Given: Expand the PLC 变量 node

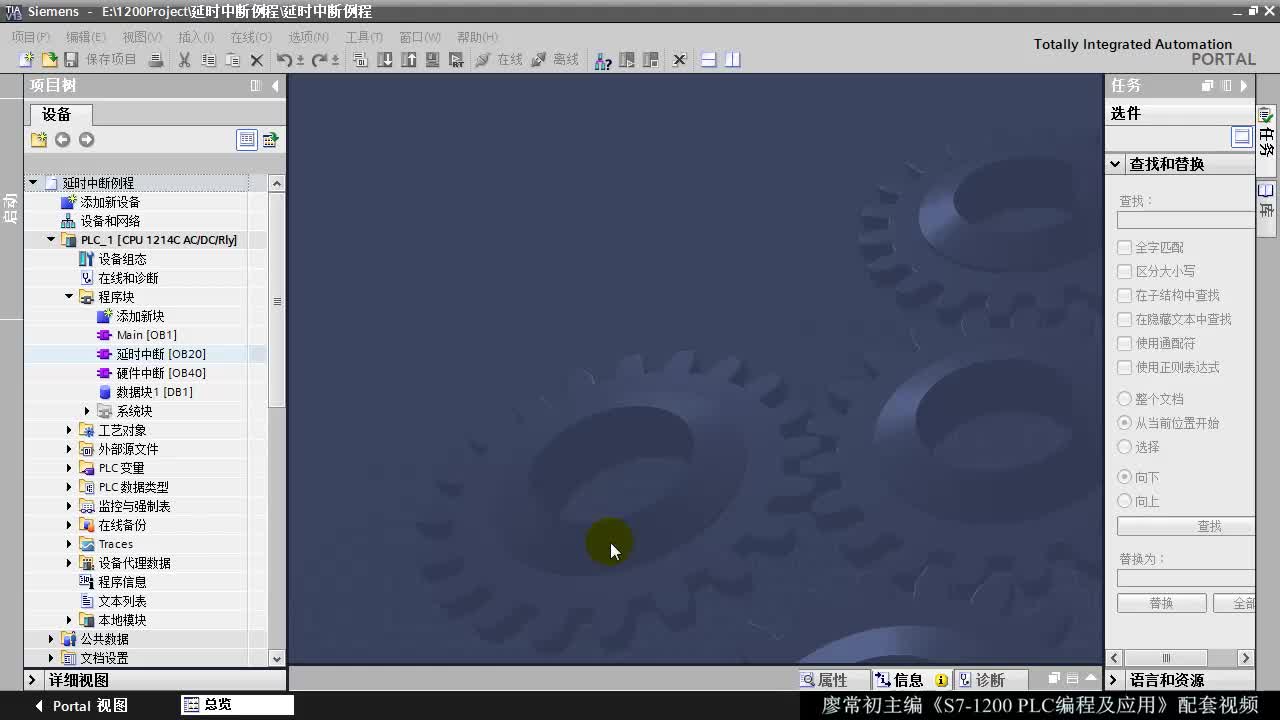Looking at the screenshot, I should tap(69, 468).
